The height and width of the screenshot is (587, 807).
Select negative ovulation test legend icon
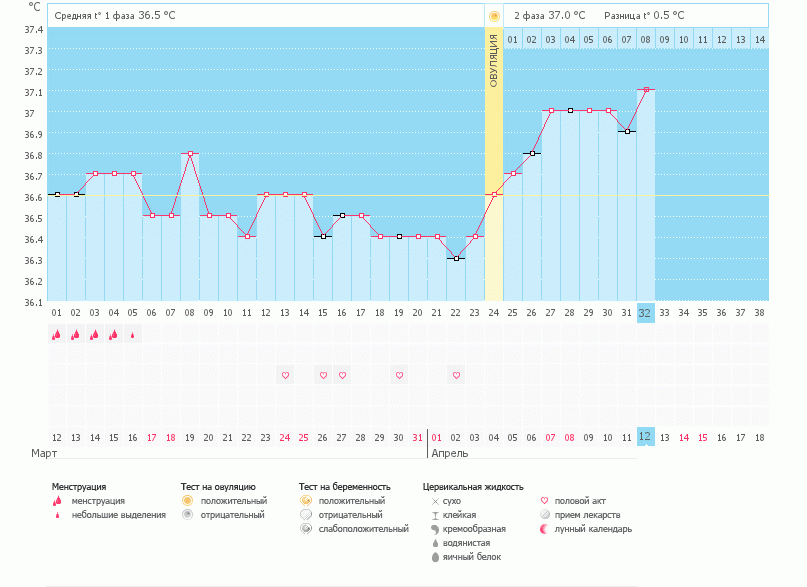coord(186,515)
